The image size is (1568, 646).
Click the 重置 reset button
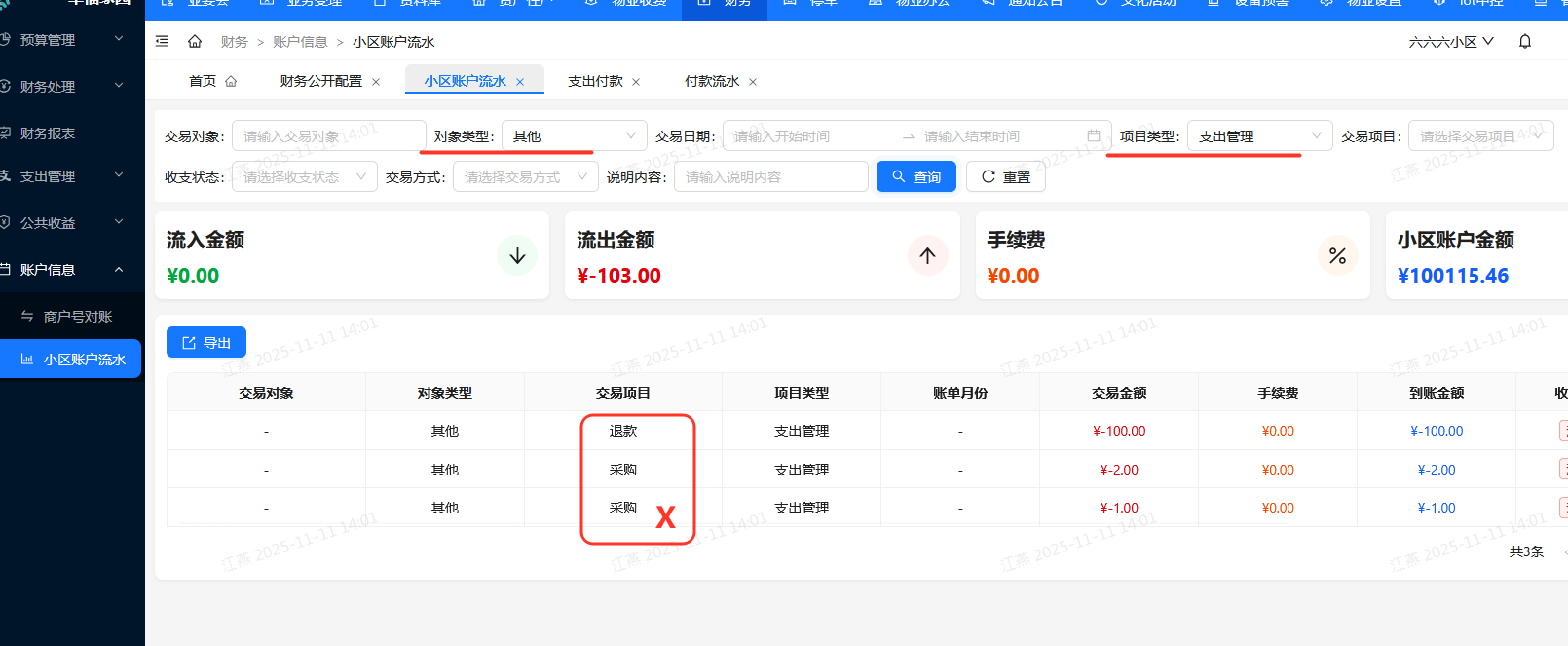point(1005,177)
